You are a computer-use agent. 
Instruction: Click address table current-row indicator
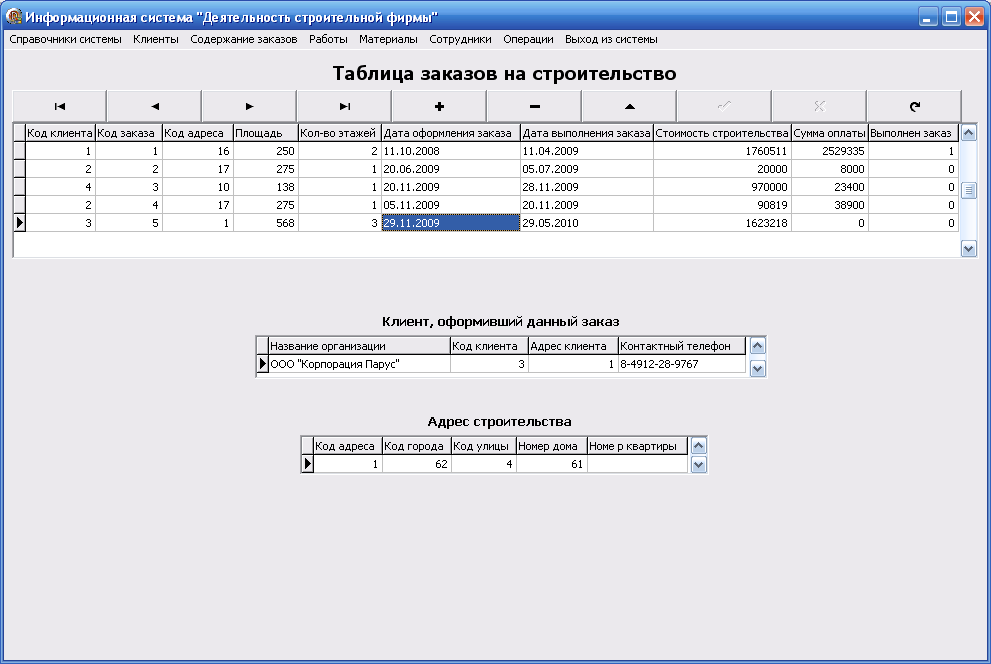click(x=307, y=464)
